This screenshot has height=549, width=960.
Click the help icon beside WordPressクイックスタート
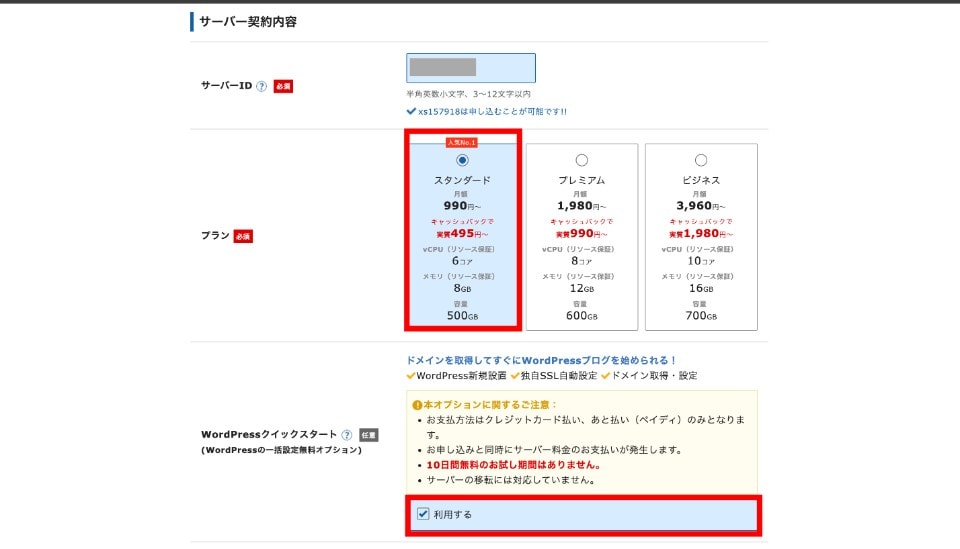347,435
